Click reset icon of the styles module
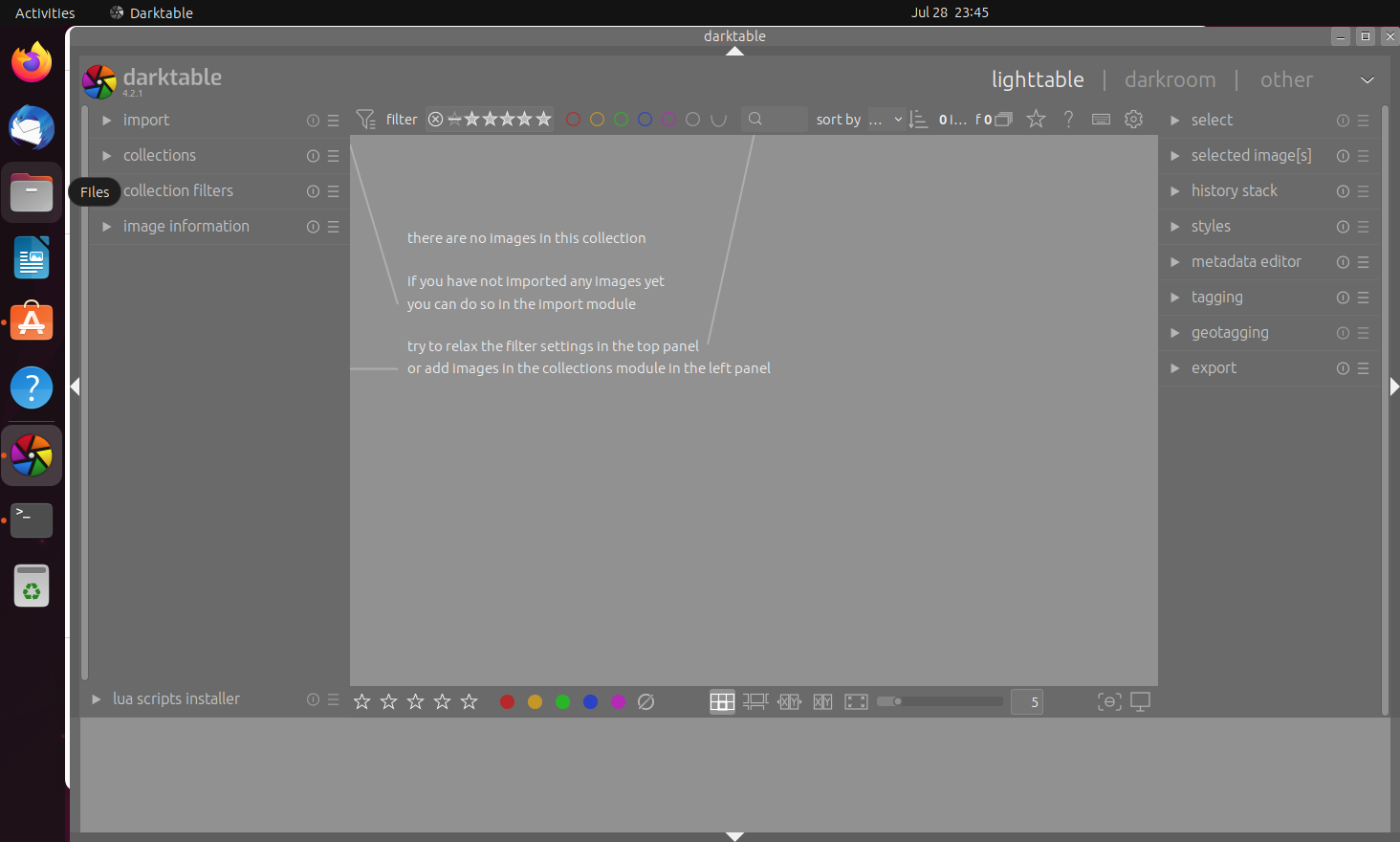 coord(1343,227)
